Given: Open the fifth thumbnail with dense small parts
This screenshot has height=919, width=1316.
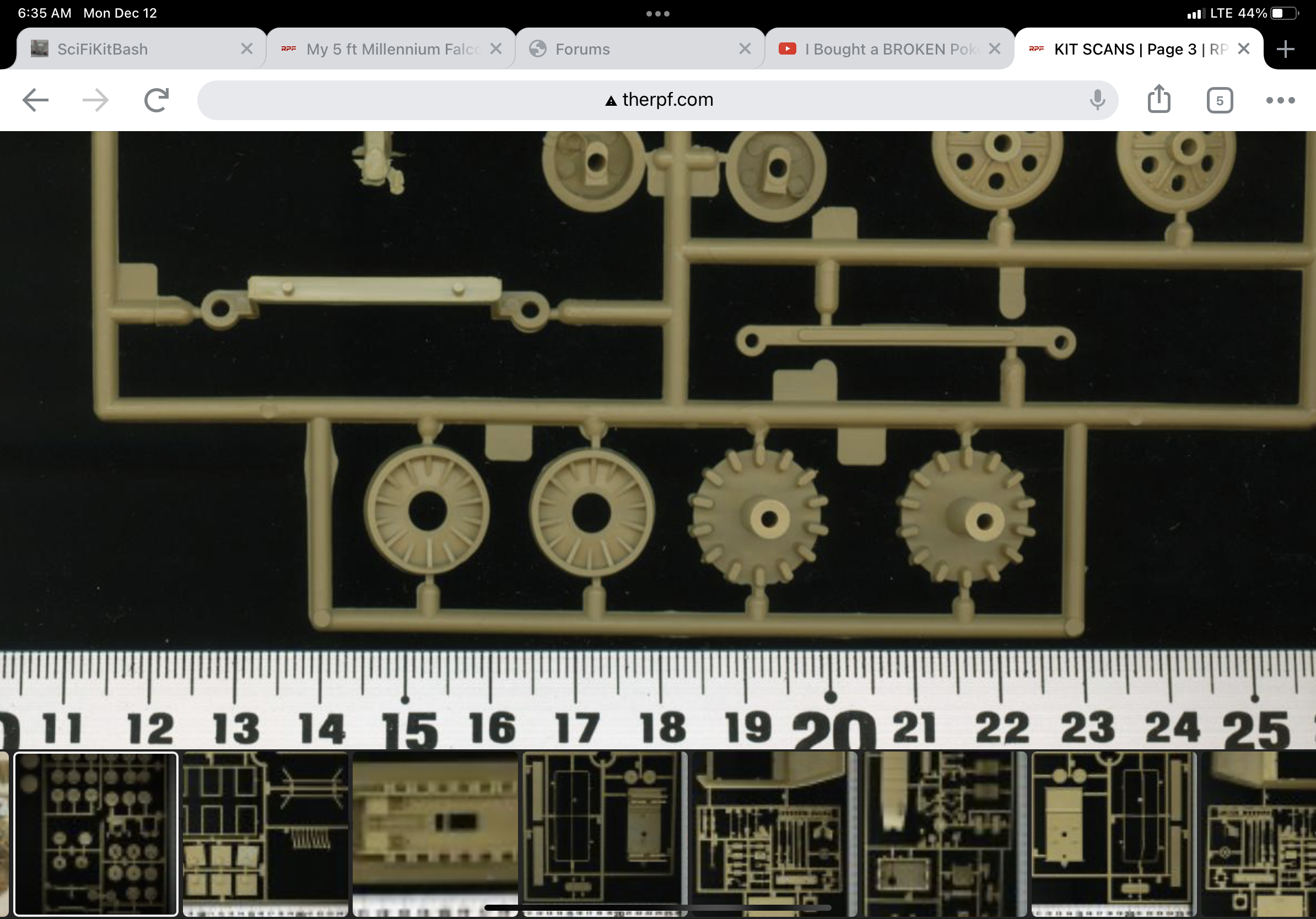Looking at the screenshot, I should click(774, 834).
